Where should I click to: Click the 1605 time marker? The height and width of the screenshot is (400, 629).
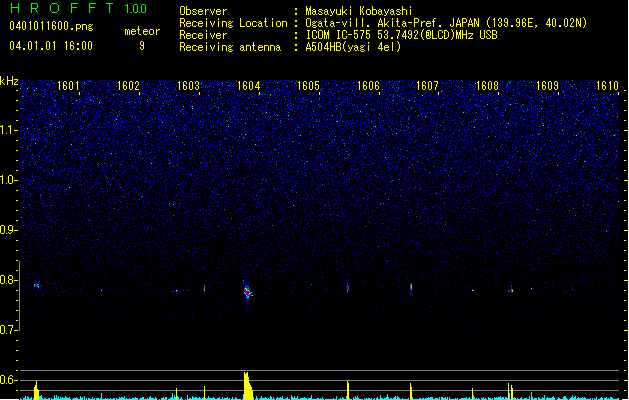tap(308, 86)
